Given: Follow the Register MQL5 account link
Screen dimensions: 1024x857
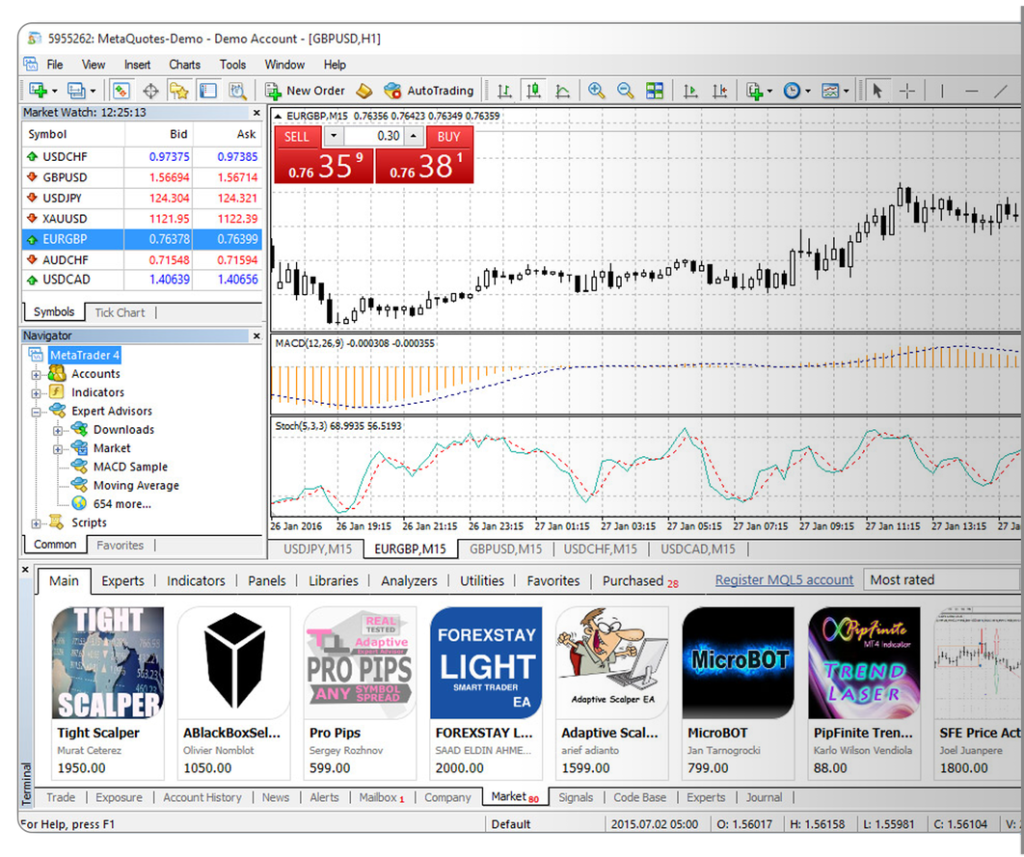Looking at the screenshot, I should (784, 580).
